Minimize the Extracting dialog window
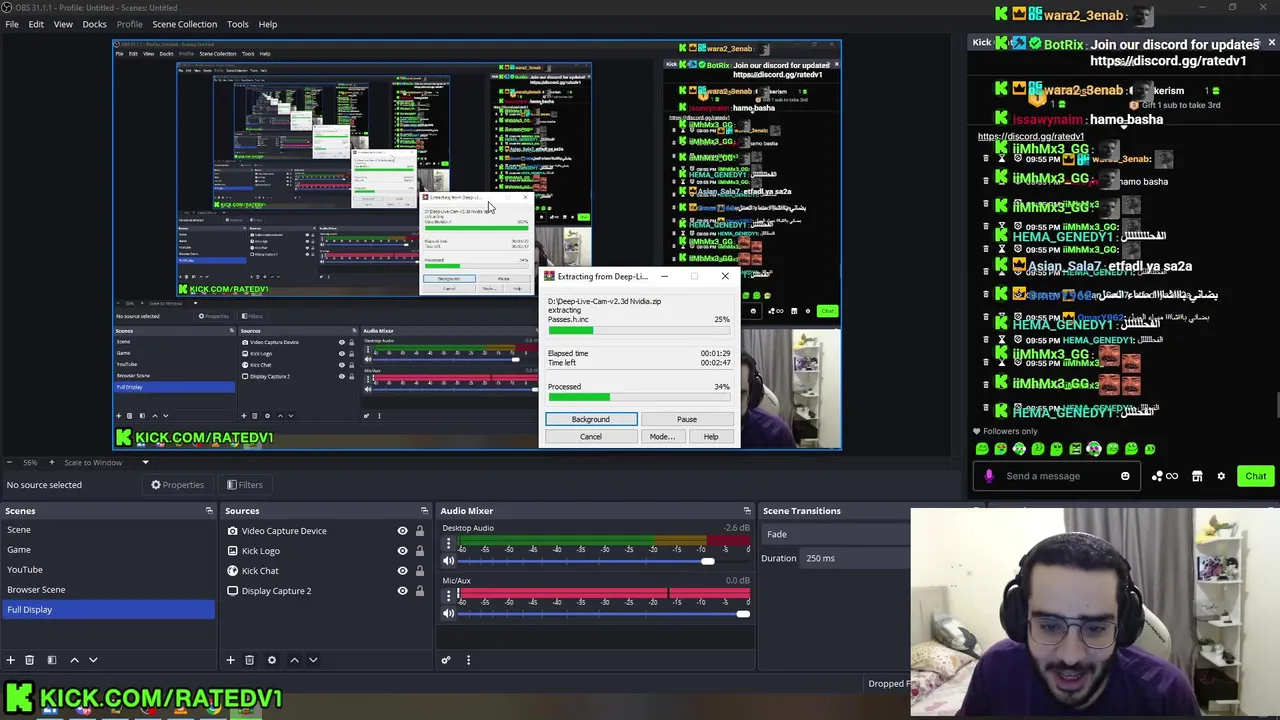Viewport: 1280px width, 720px height. pyautogui.click(x=664, y=276)
